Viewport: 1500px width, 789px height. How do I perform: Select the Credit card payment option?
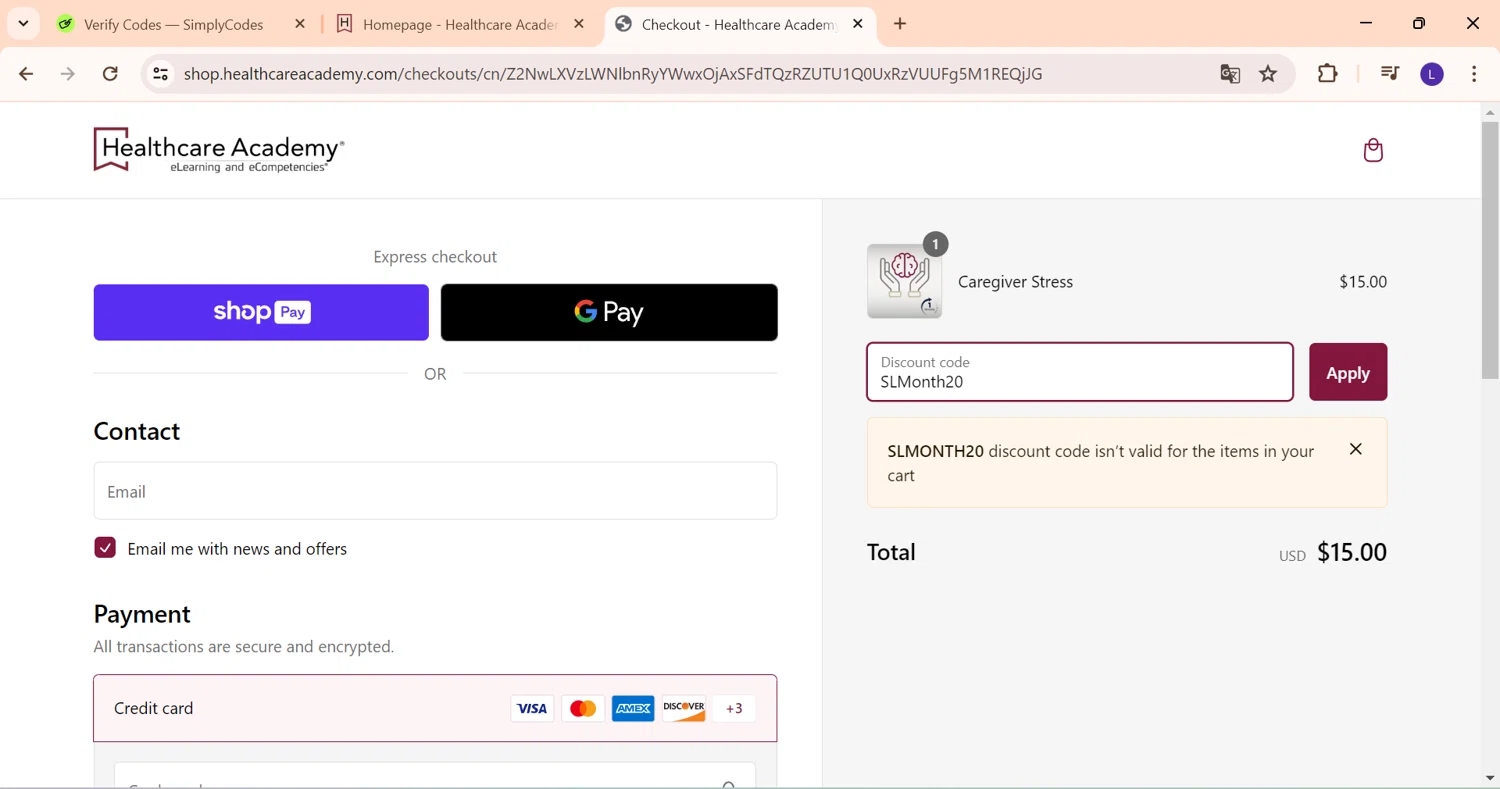(435, 709)
